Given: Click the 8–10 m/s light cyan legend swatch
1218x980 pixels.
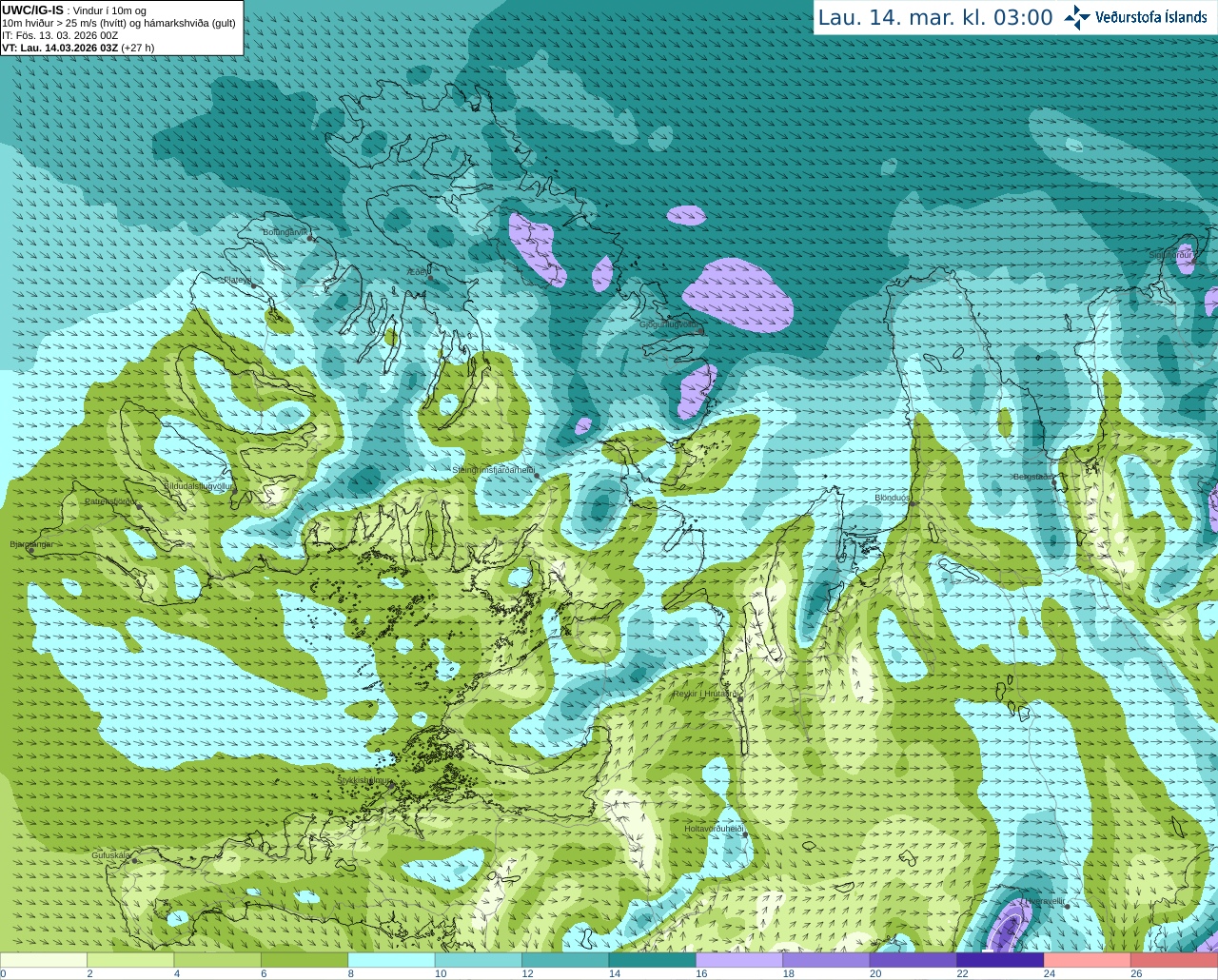Looking at the screenshot, I should tap(391, 960).
